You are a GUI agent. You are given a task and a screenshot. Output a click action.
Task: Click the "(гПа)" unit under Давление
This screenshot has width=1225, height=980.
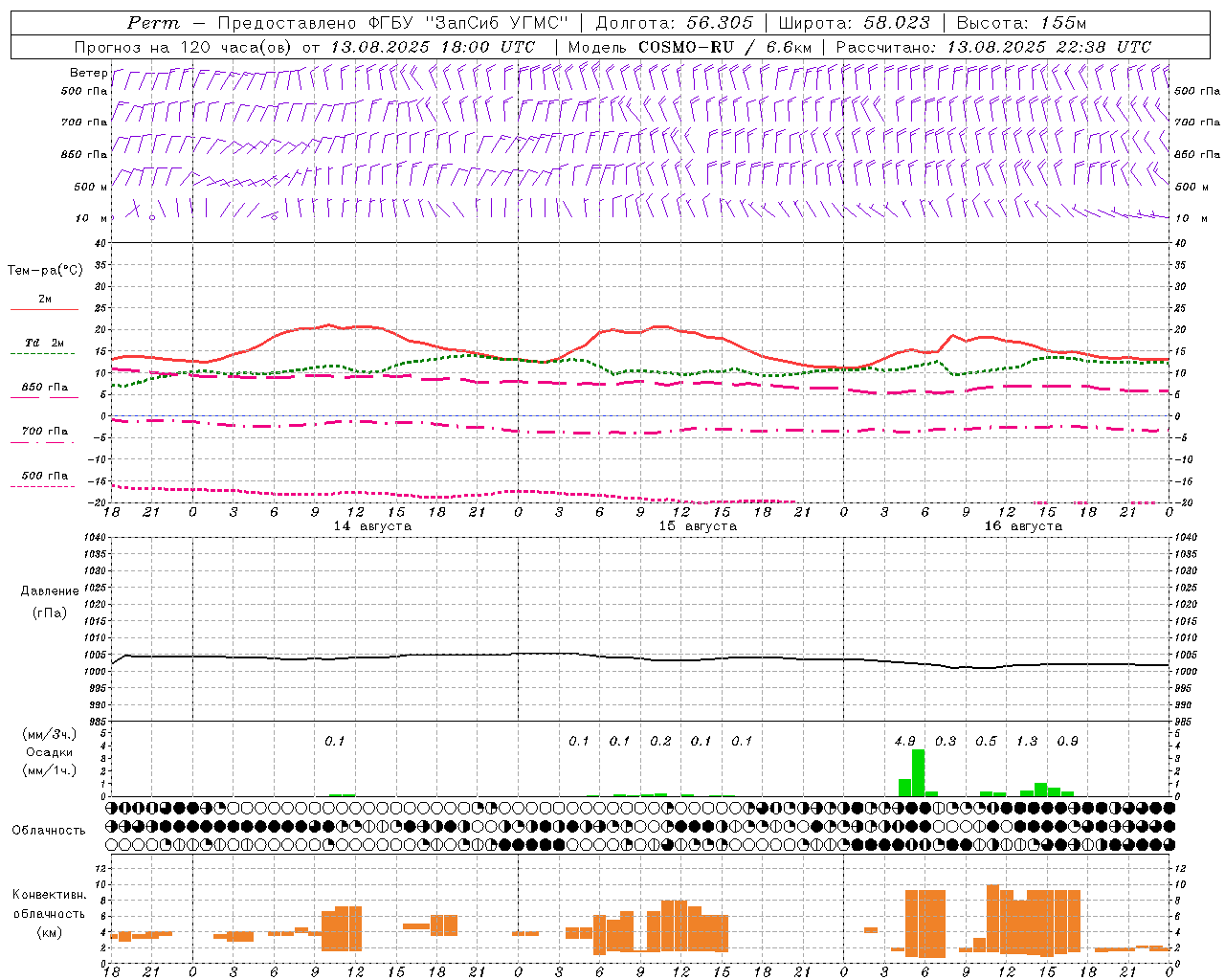50,612
